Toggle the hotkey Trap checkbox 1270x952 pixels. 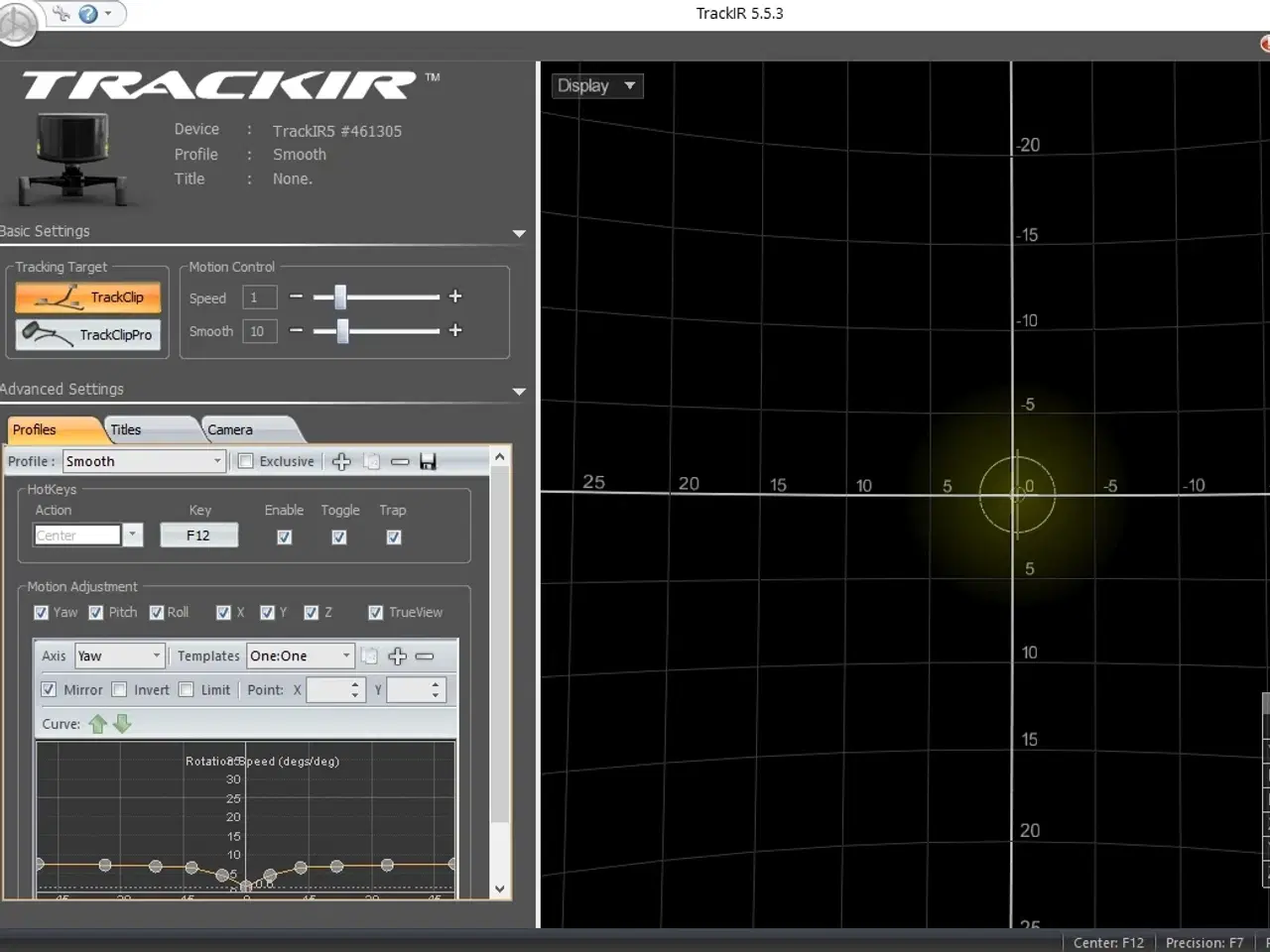click(394, 536)
